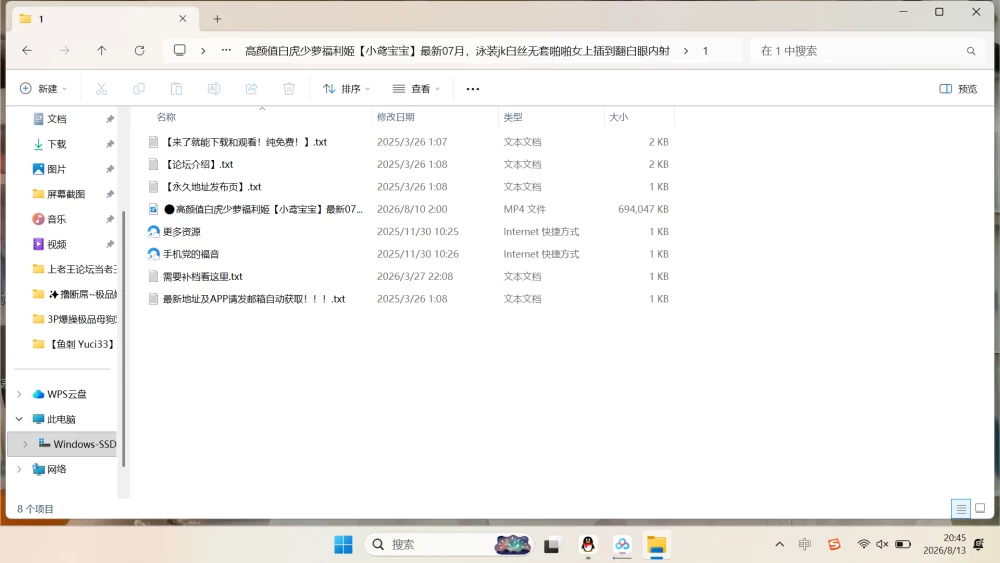Click File Explorer icon in taskbar

tap(656, 545)
